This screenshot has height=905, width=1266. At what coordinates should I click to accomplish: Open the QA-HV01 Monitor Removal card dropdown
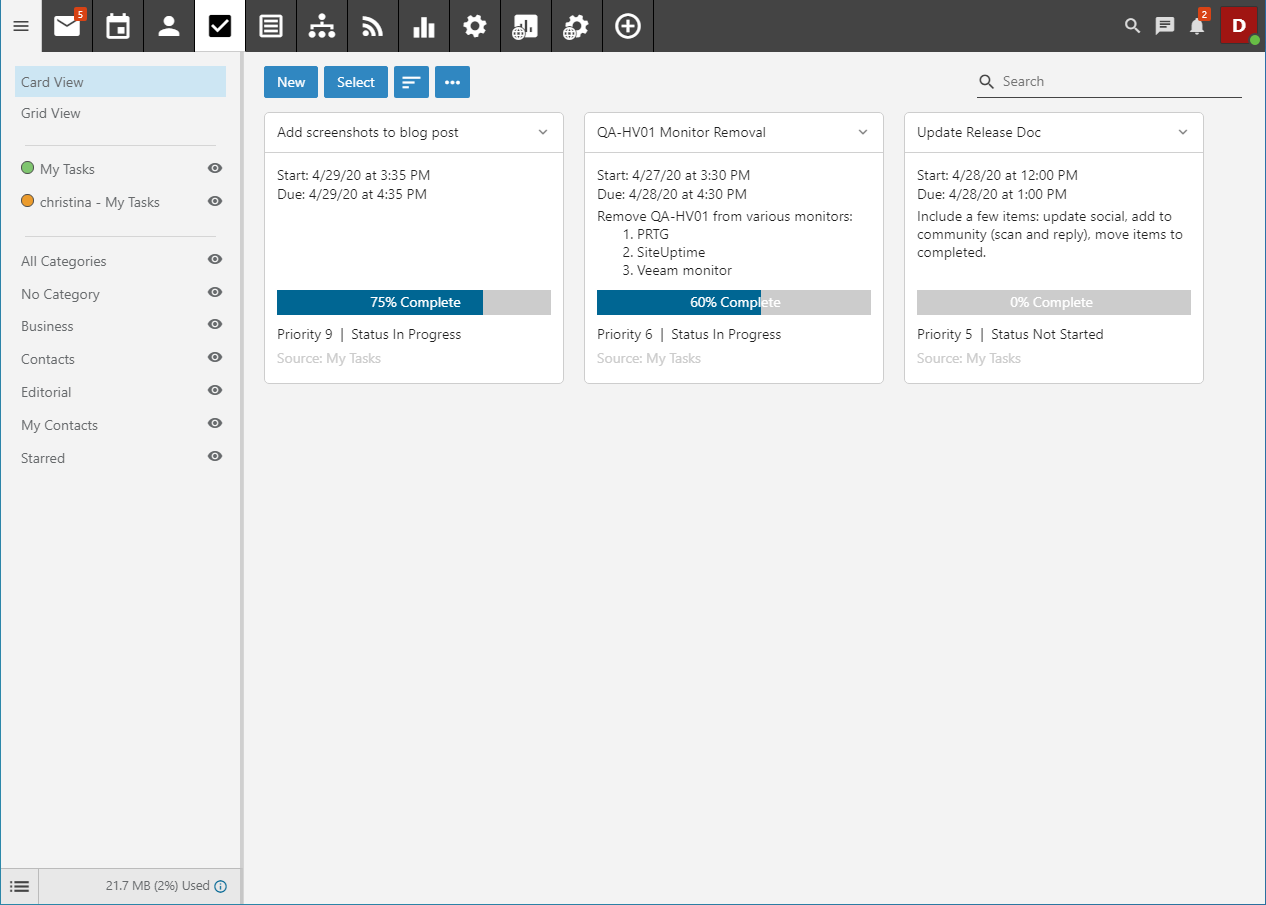click(x=862, y=132)
